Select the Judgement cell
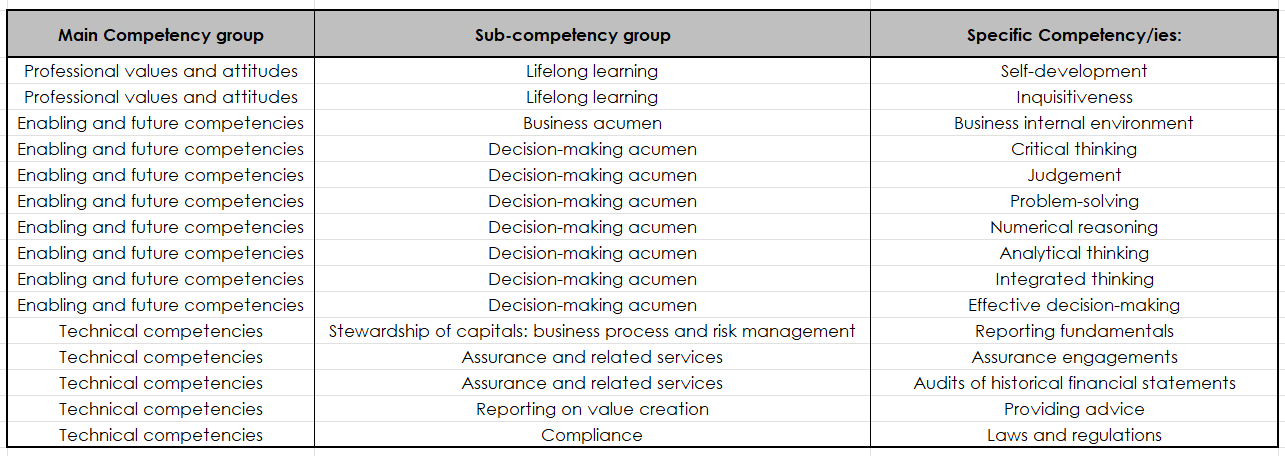The image size is (1285, 456). click(1074, 175)
